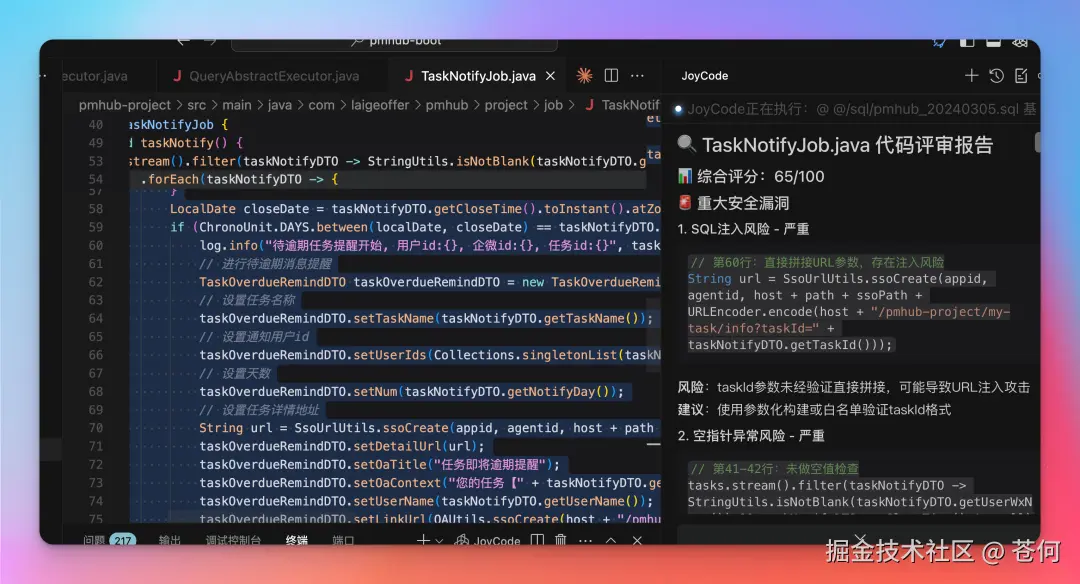1080x584 pixels.
Task: Click the 设置任务详情地址 comment on line 69
Action: point(259,410)
